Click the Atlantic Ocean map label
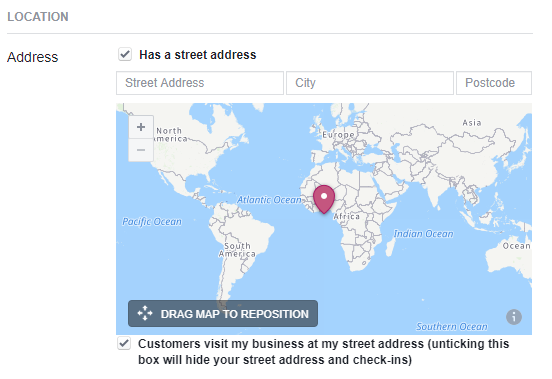552x379 pixels. [x=269, y=200]
